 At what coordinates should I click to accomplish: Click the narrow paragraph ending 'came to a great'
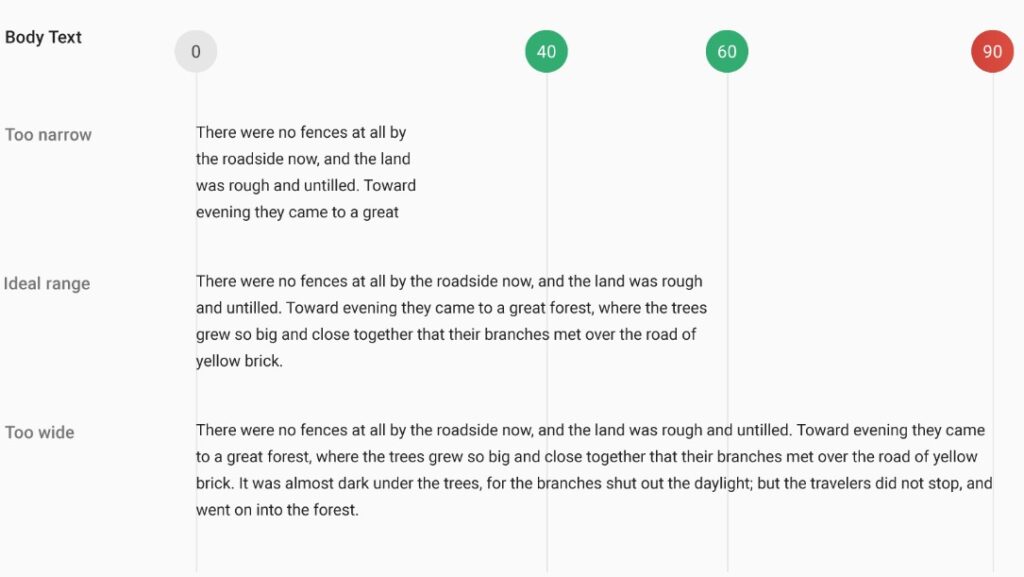point(306,172)
